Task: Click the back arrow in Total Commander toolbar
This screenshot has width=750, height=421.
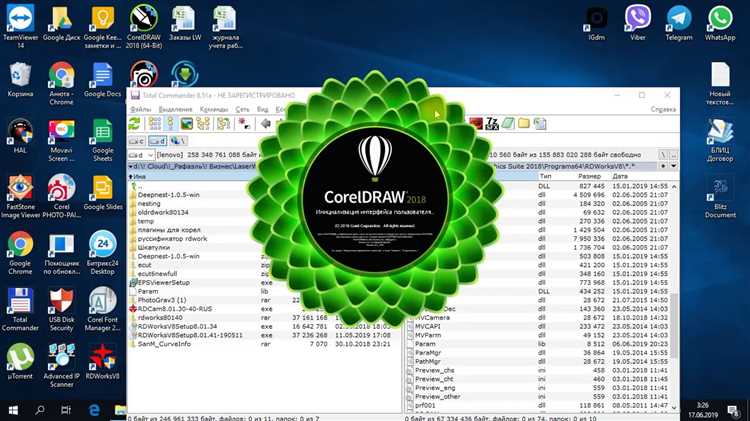Action: [x=265, y=124]
